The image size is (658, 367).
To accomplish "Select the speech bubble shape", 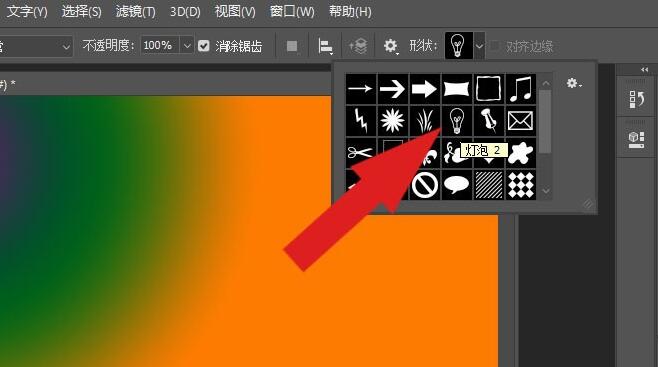I will pos(457,185).
